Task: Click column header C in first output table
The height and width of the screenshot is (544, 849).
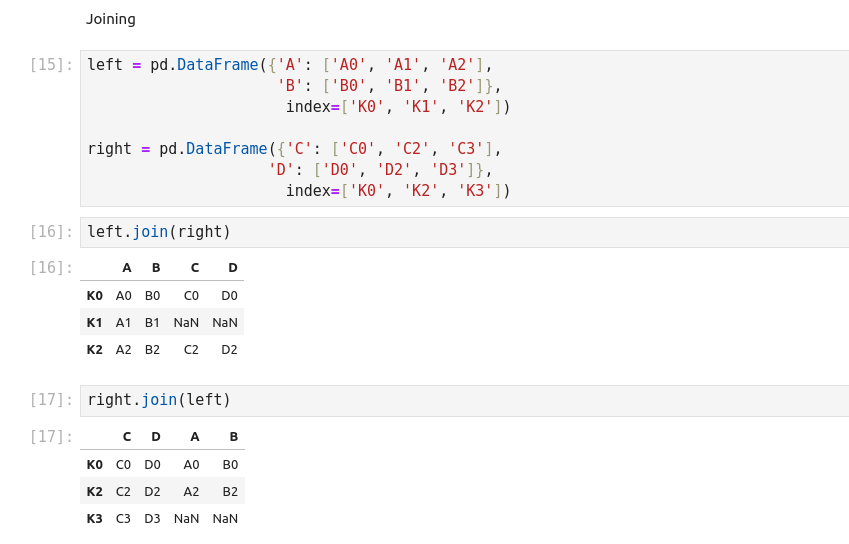Action: [194, 268]
